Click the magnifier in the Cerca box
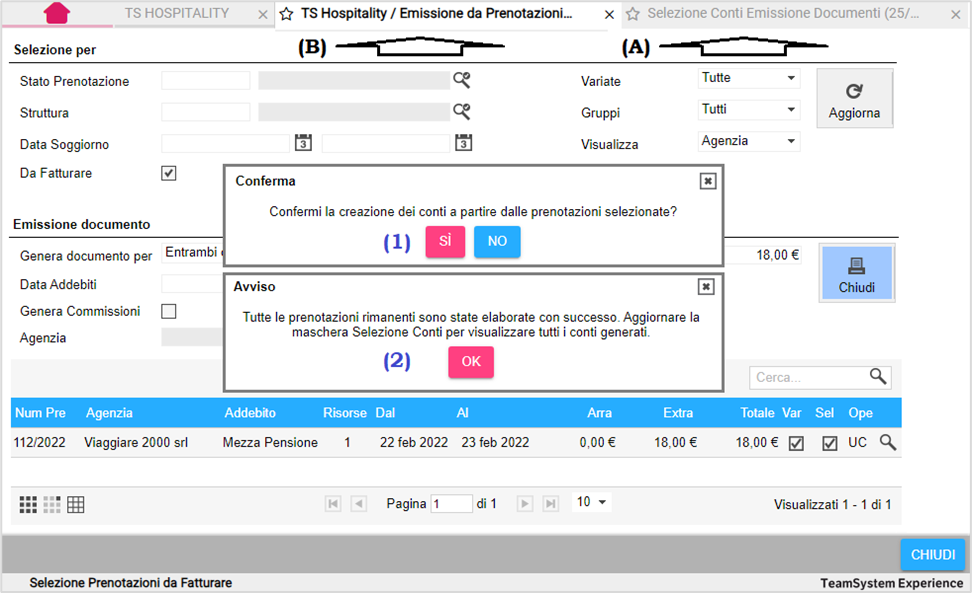Viewport: 972px width, 593px height. (x=878, y=376)
